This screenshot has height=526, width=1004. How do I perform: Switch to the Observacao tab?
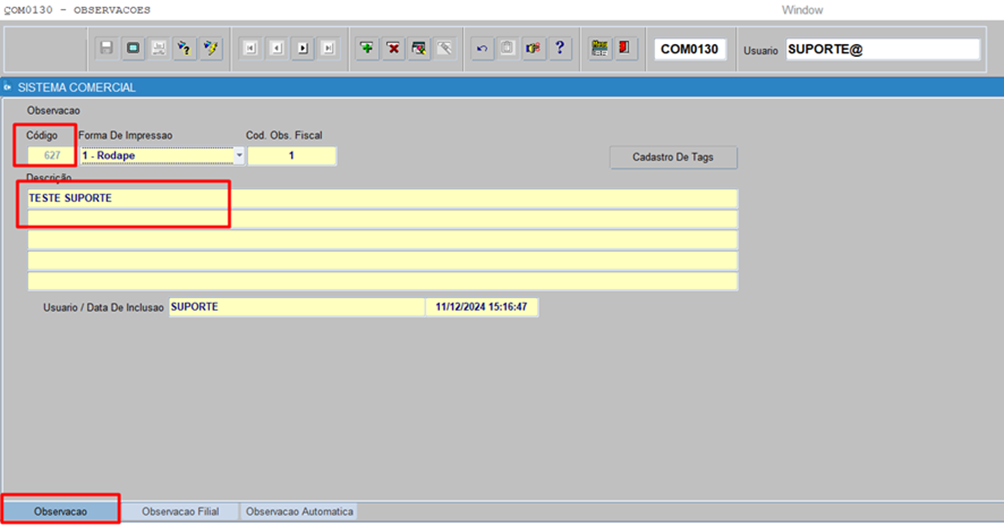pyautogui.click(x=61, y=511)
